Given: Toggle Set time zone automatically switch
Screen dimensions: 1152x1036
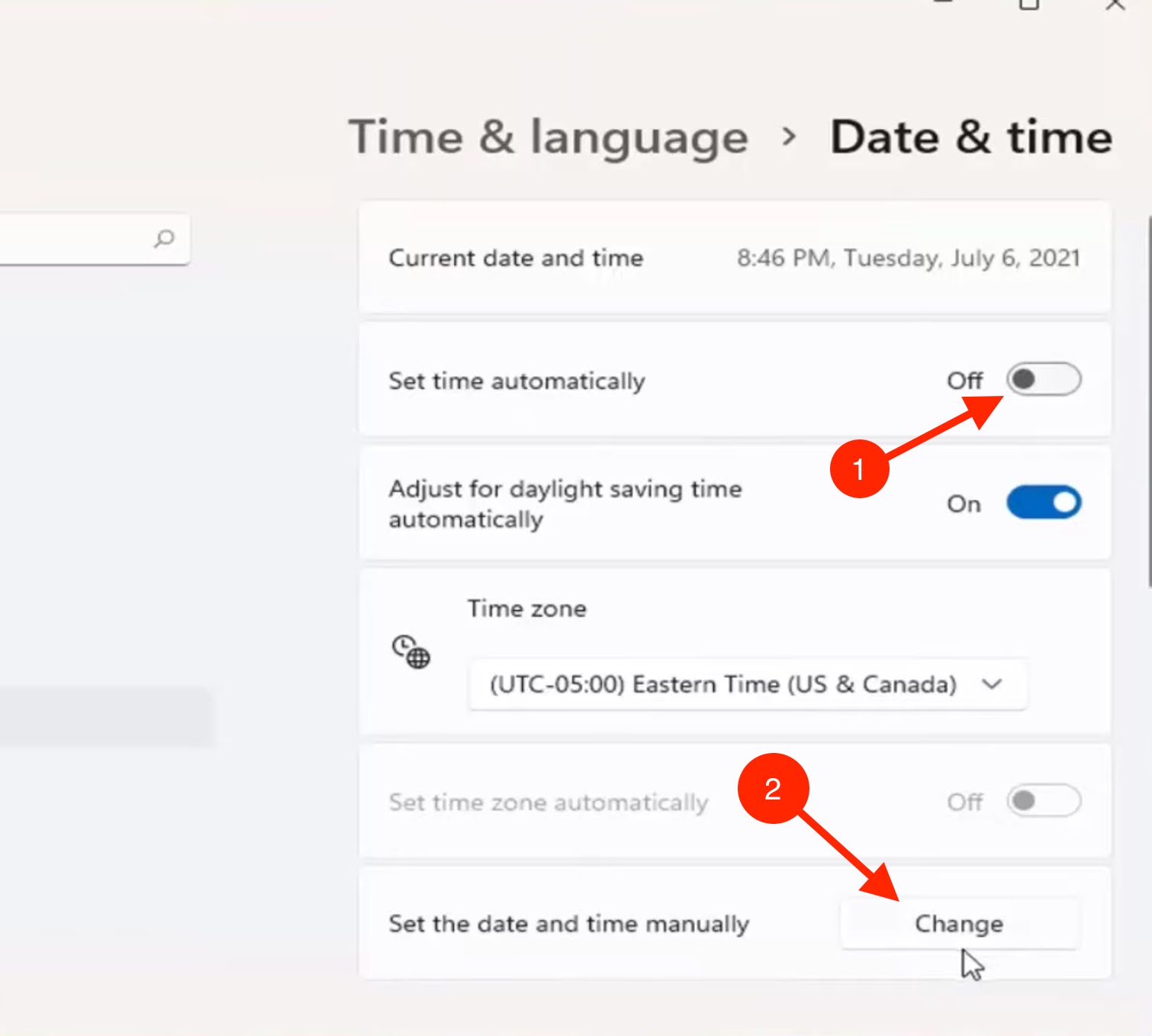Looking at the screenshot, I should (x=1044, y=801).
